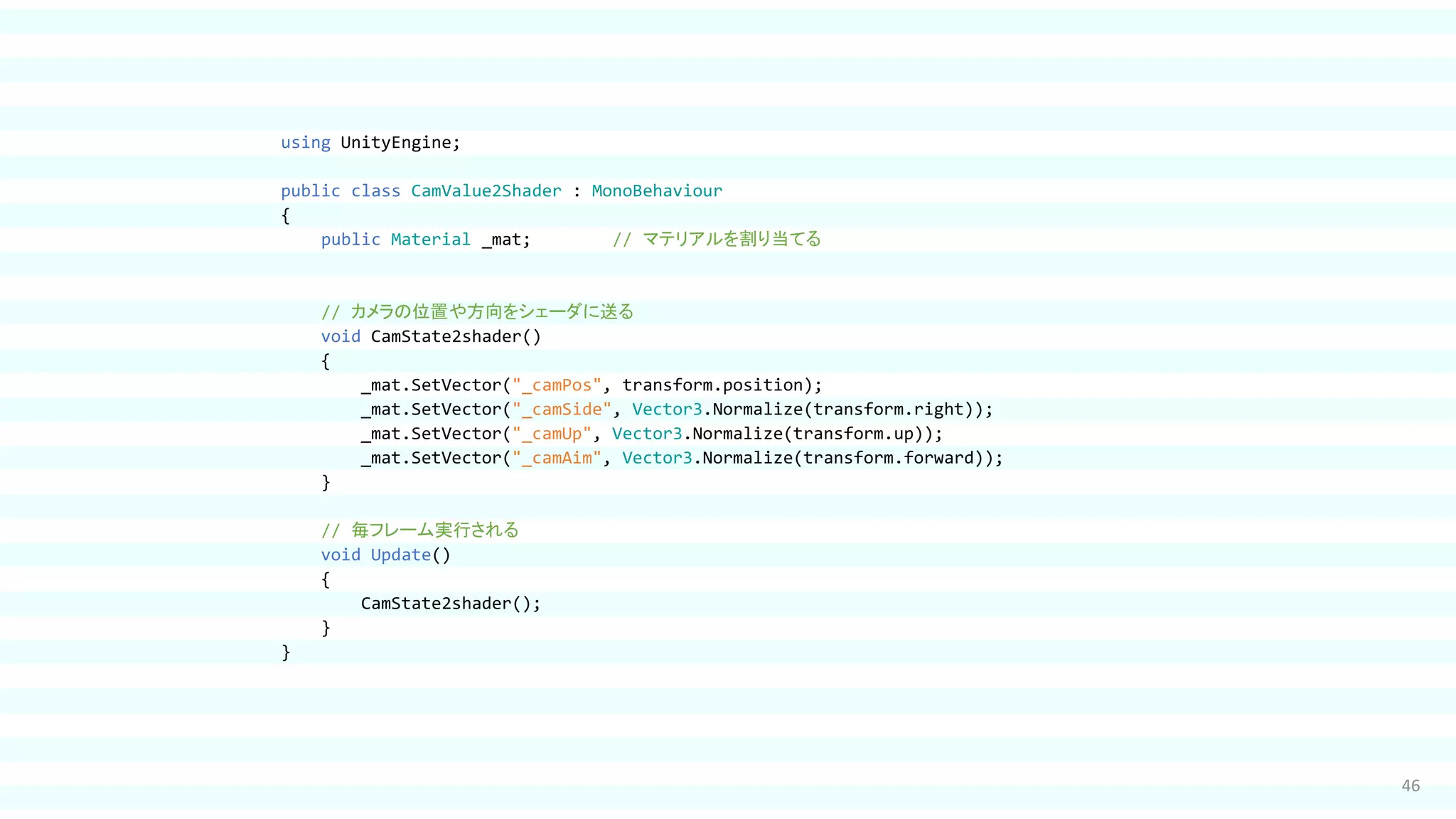Click the 'CamState2shader();' call in Update

451,604
